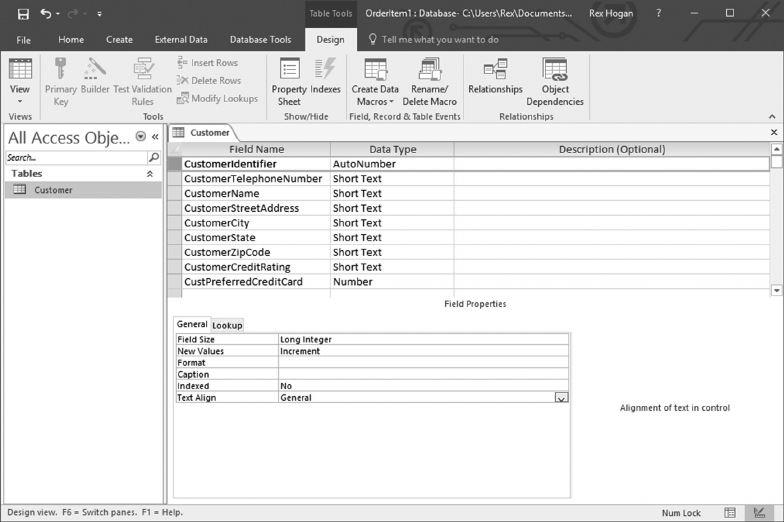Switch to Design View in status bar

pyautogui.click(x=759, y=512)
